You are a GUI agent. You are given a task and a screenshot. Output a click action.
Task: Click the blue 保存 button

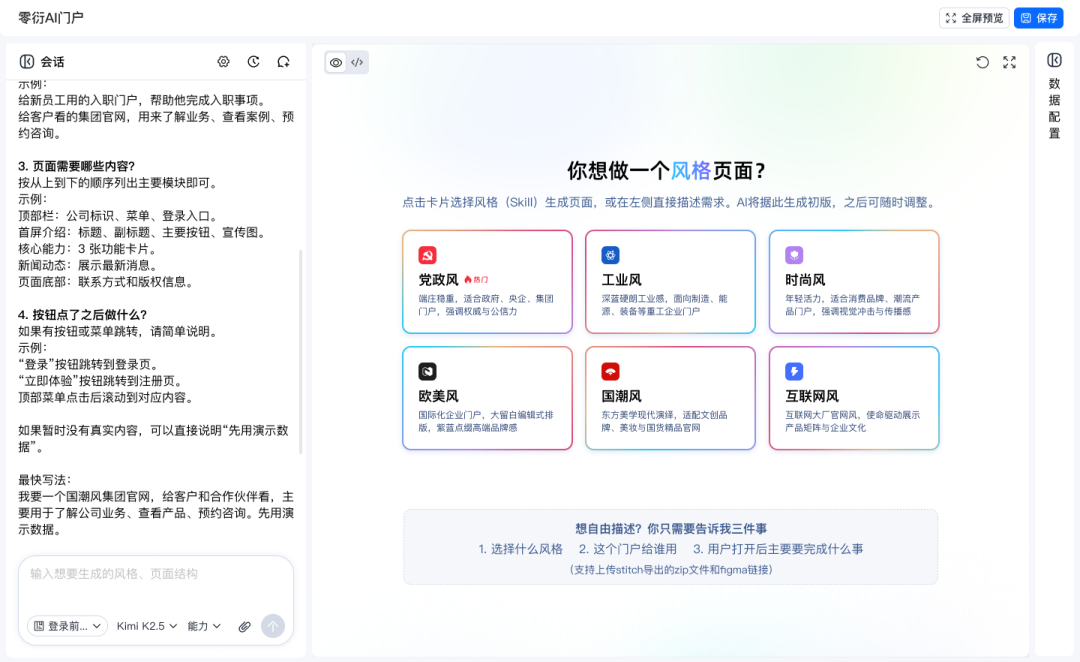1039,18
